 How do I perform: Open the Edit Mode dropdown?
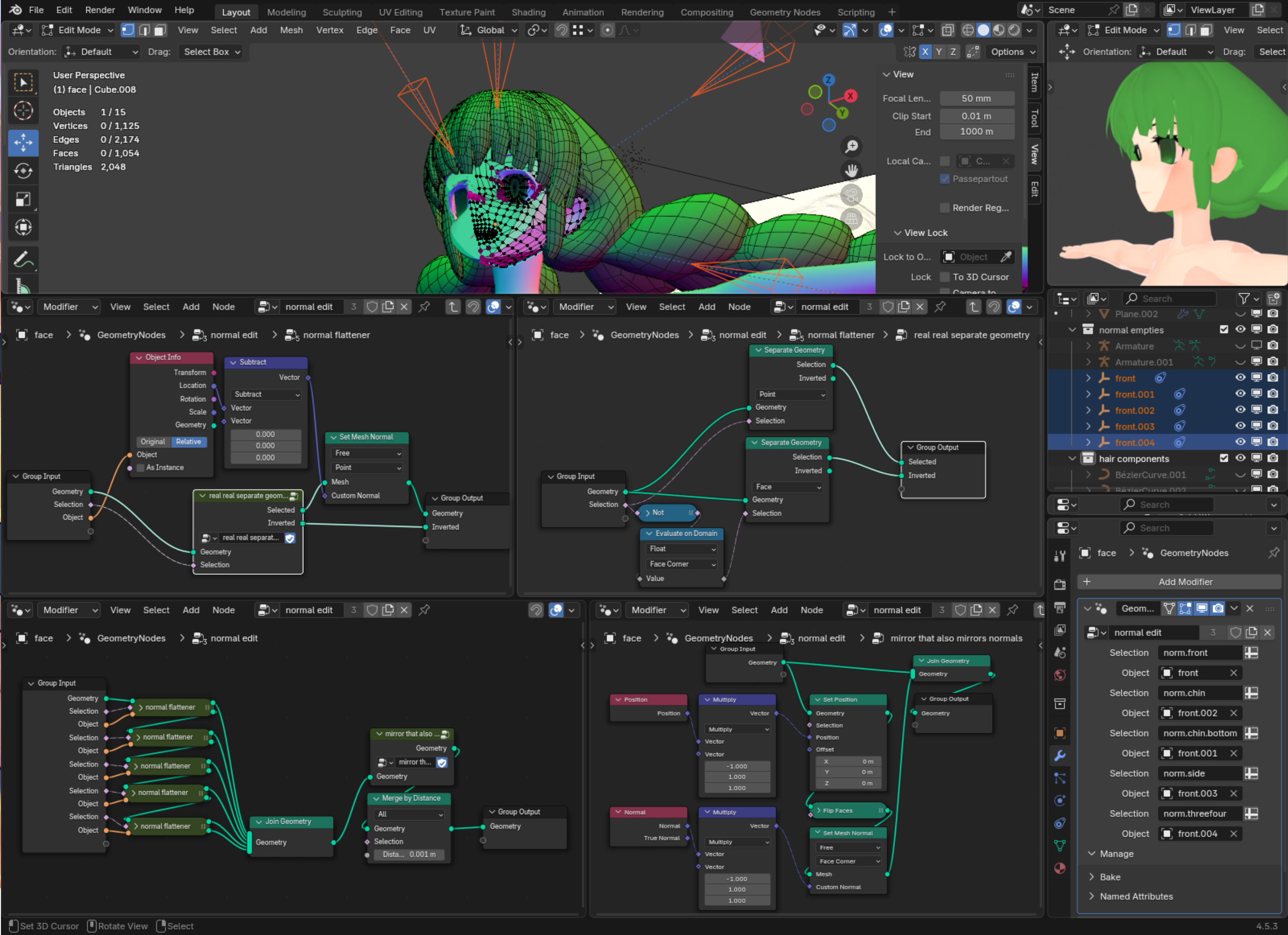(x=79, y=30)
